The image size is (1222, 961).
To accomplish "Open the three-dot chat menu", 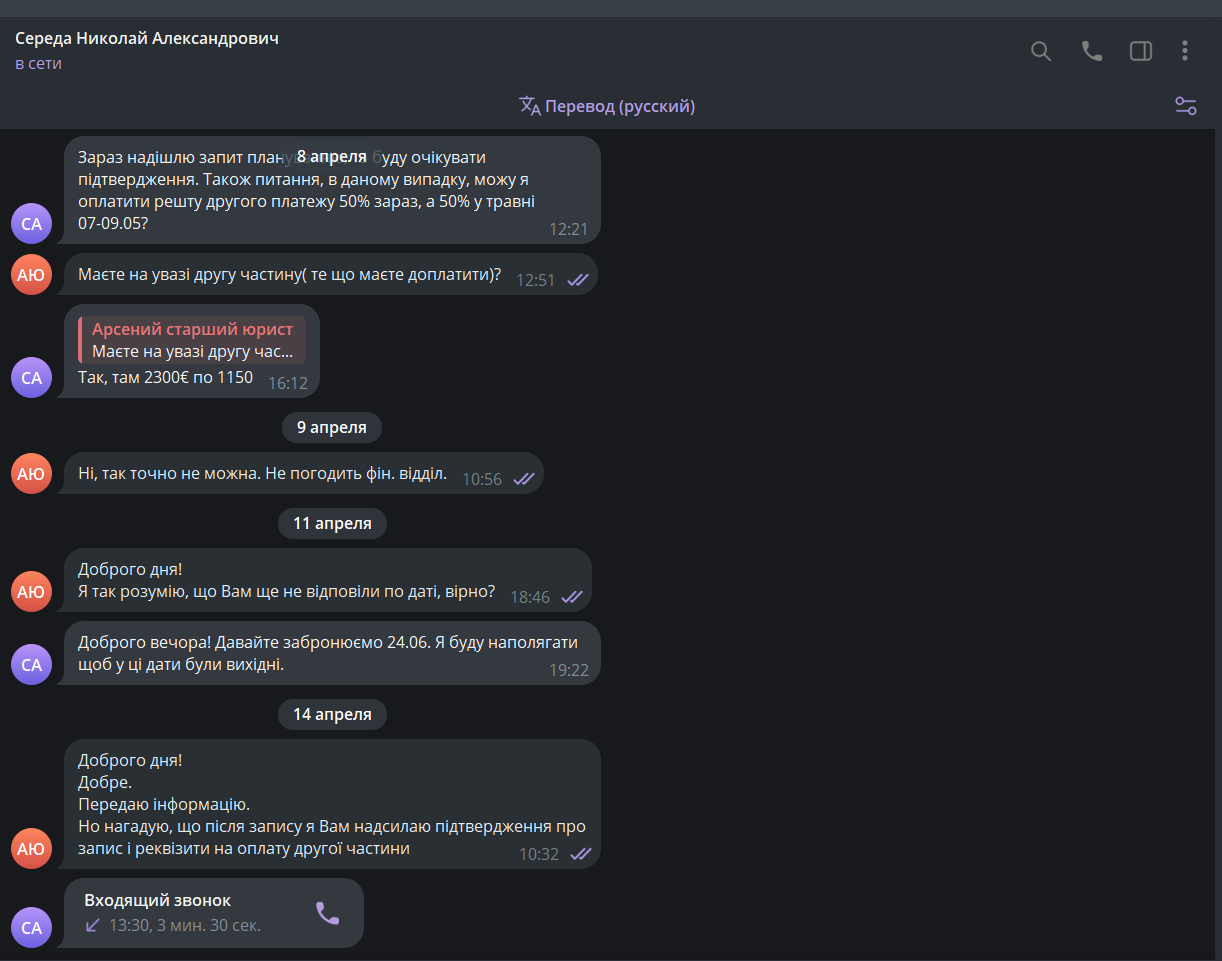I will tap(1185, 51).
